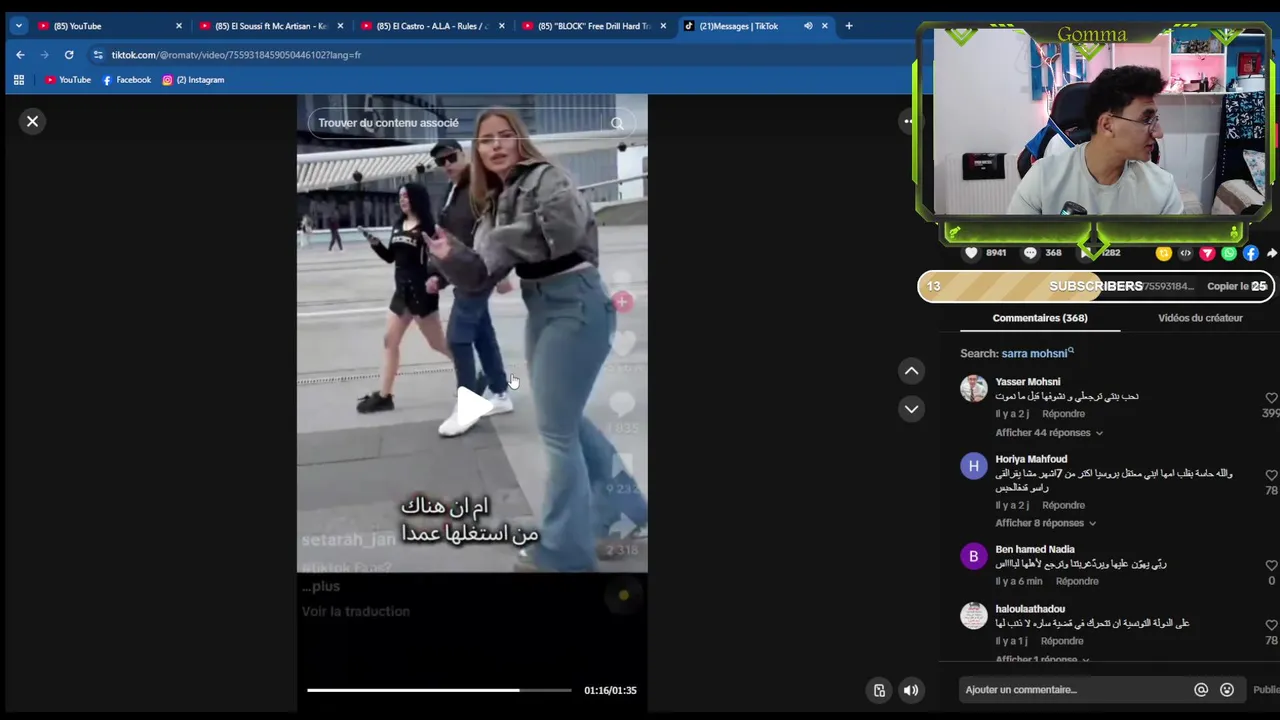Click the 'Publier' button beside comment box
The width and height of the screenshot is (1280, 720).
[x=1266, y=690]
